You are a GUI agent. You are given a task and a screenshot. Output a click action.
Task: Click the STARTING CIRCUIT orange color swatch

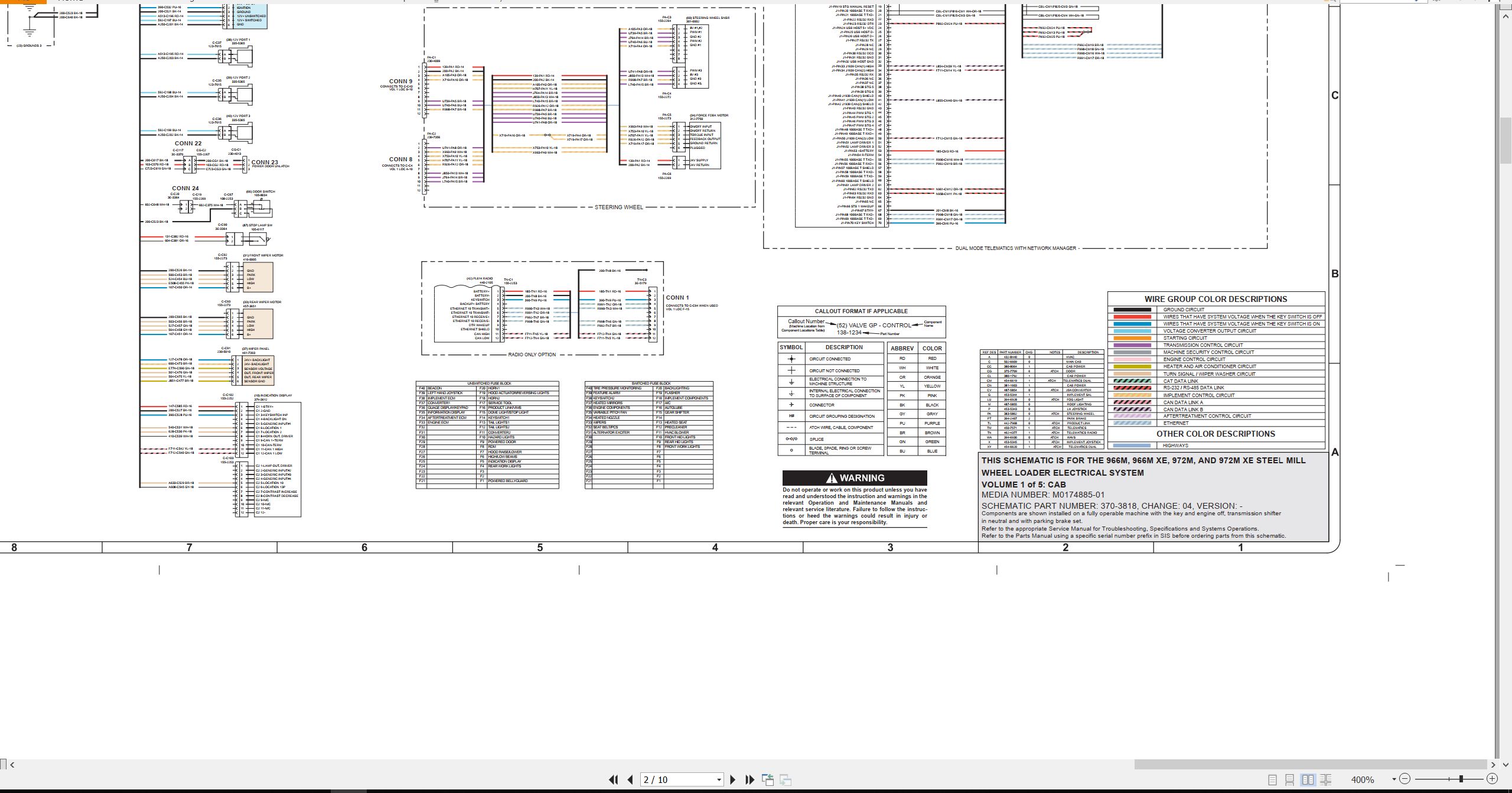point(1132,338)
